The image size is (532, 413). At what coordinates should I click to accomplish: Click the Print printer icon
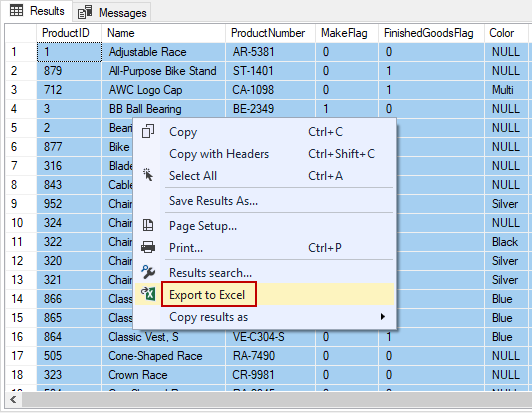pos(148,247)
